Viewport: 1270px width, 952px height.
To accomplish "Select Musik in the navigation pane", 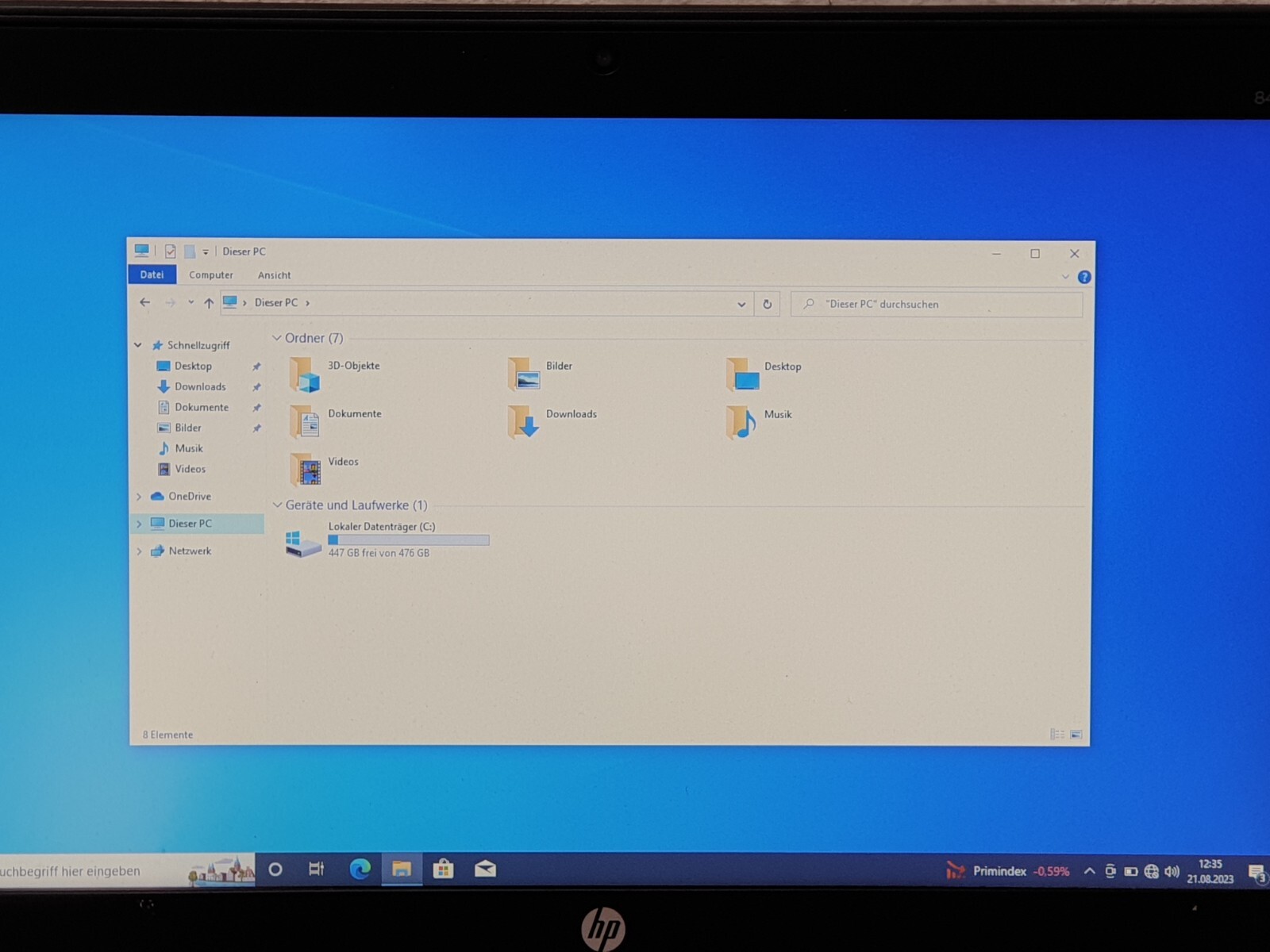I will click(x=189, y=448).
